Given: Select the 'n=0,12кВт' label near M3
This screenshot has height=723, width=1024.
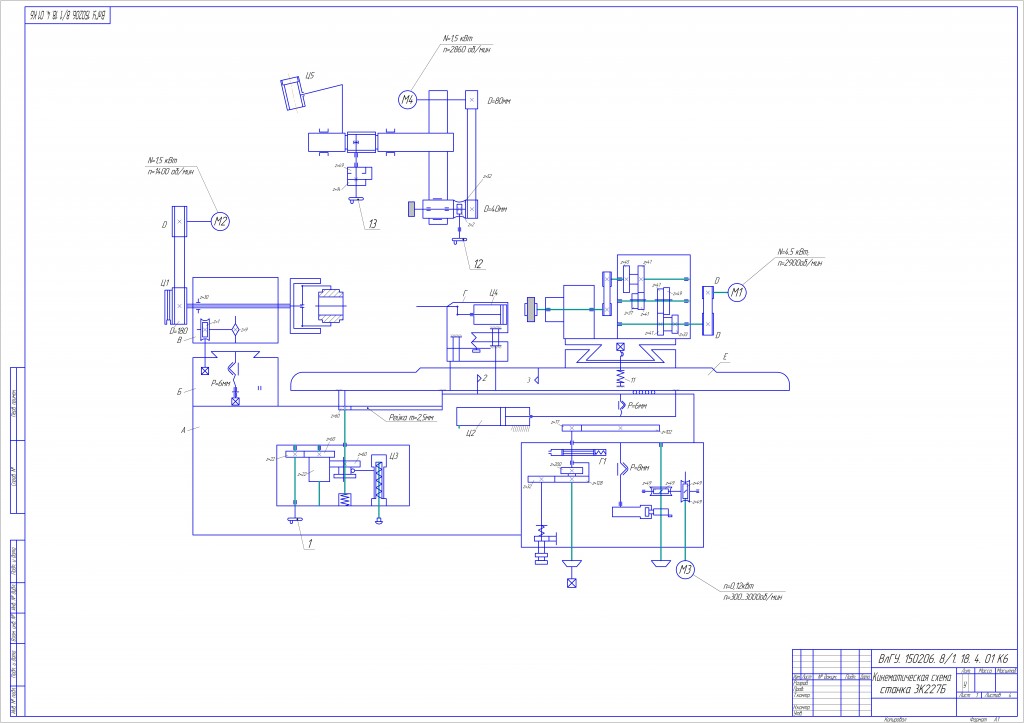Looking at the screenshot, I should pyautogui.click(x=738, y=586).
